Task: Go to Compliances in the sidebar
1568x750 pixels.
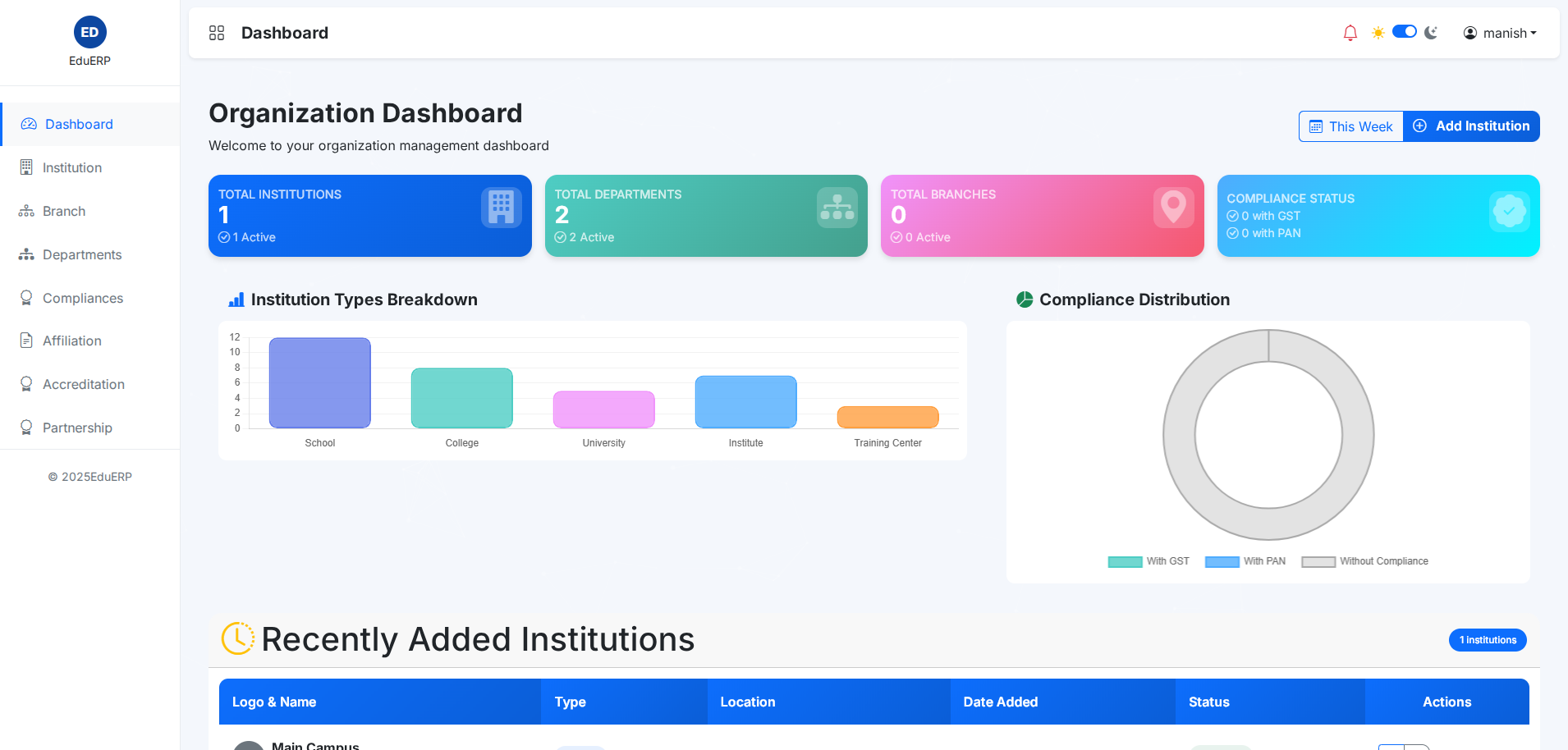Action: tap(83, 298)
